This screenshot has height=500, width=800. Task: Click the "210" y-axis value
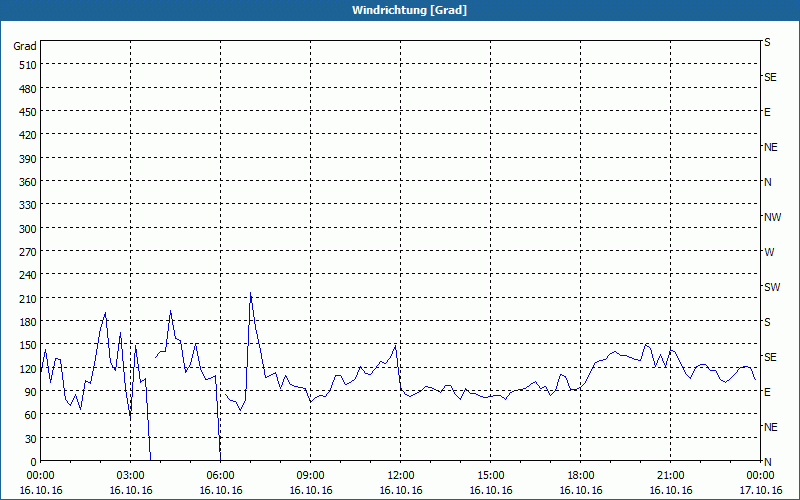pos(29,298)
